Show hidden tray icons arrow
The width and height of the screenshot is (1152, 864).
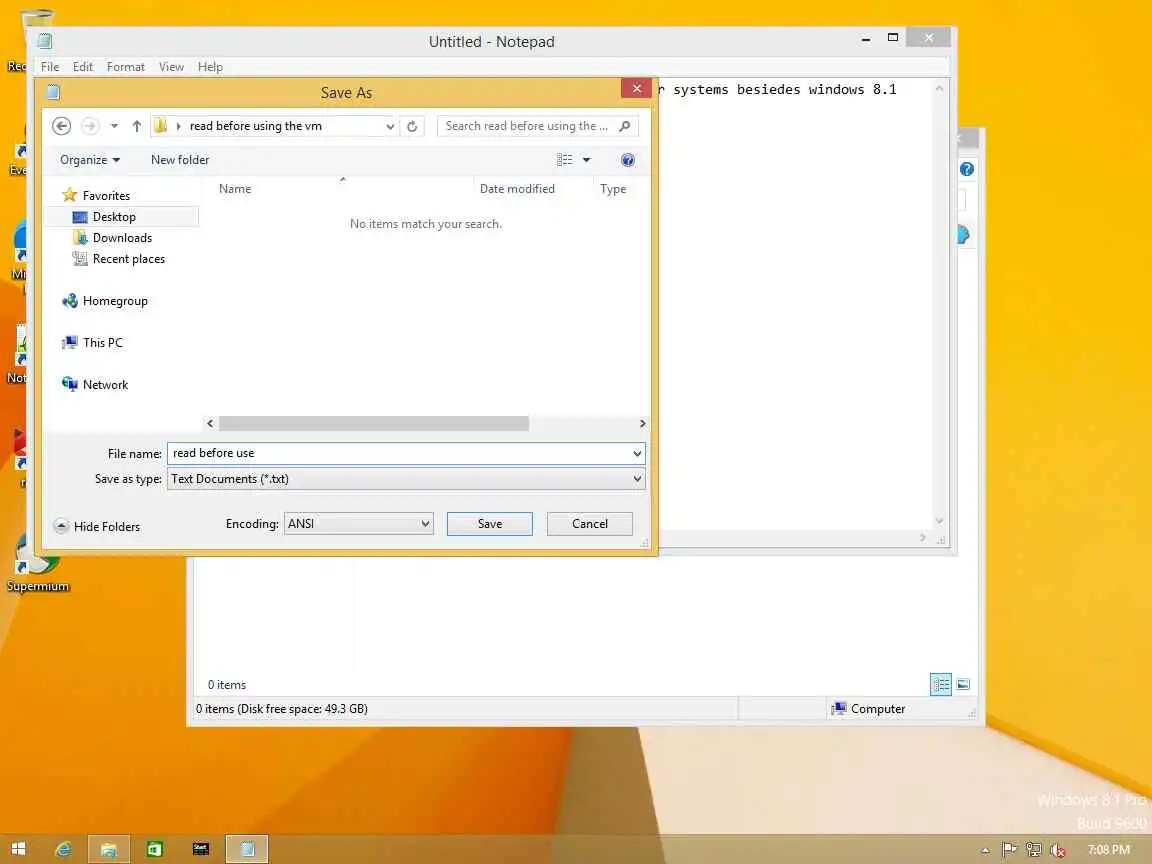click(x=985, y=851)
